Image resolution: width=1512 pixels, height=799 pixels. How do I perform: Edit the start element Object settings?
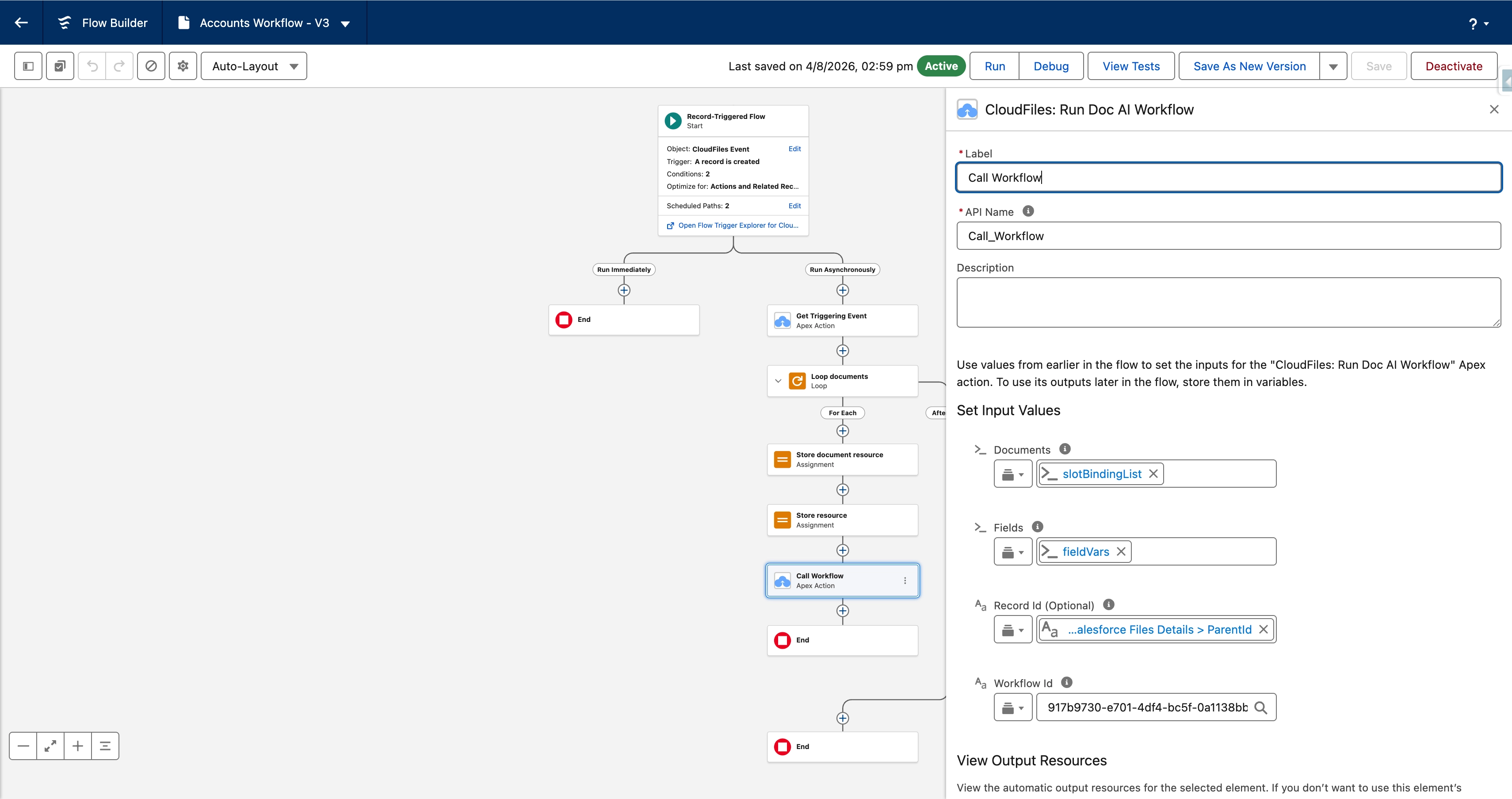coord(794,149)
